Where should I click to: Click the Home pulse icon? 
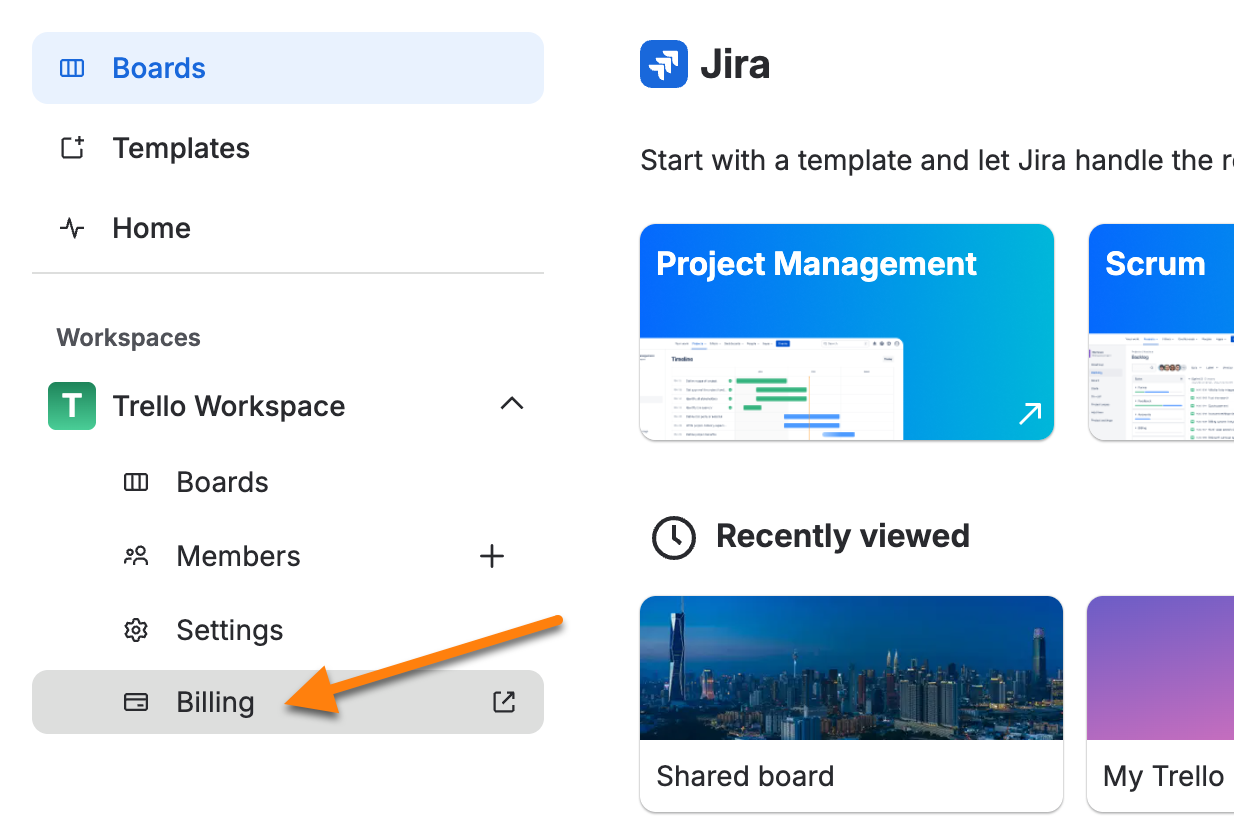click(x=72, y=228)
